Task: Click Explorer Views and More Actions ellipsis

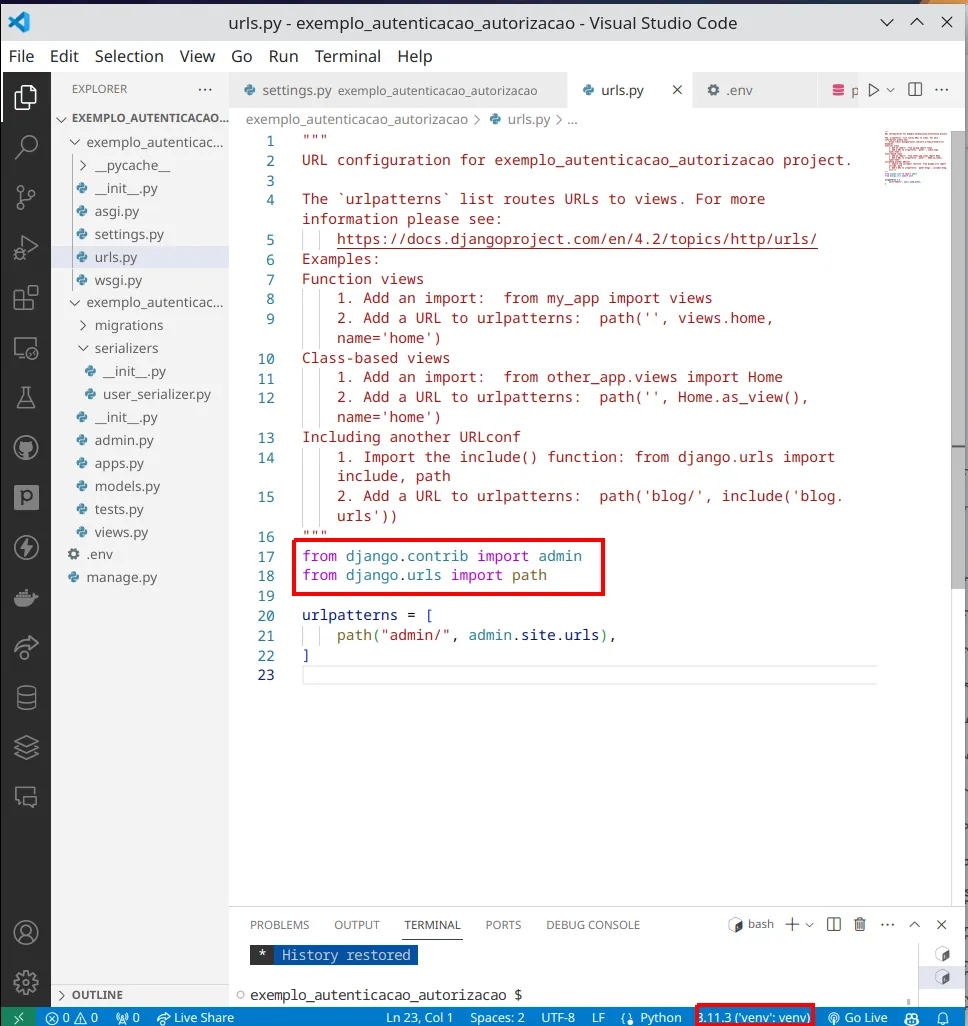Action: [205, 89]
